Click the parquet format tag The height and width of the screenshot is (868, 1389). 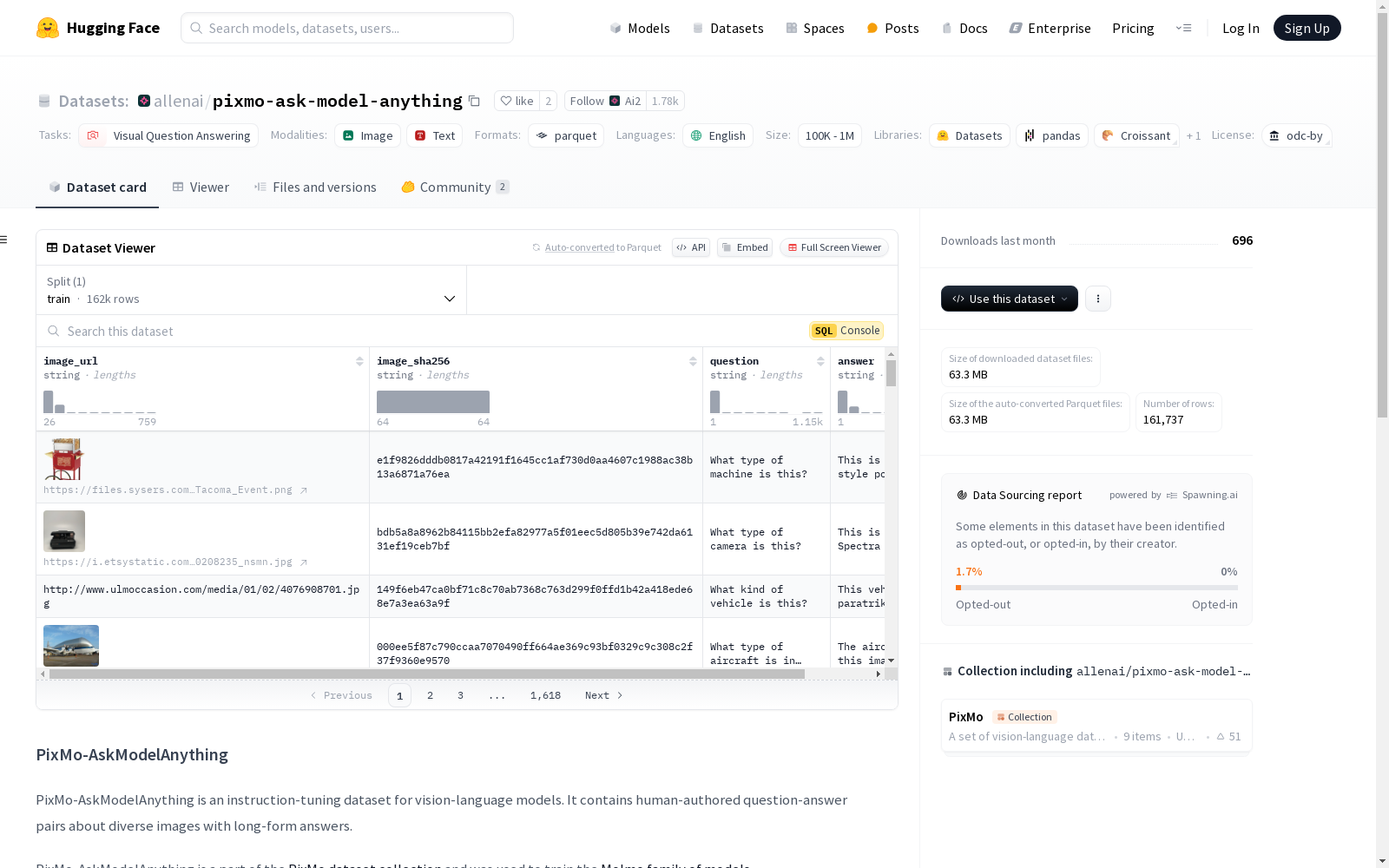point(566,135)
